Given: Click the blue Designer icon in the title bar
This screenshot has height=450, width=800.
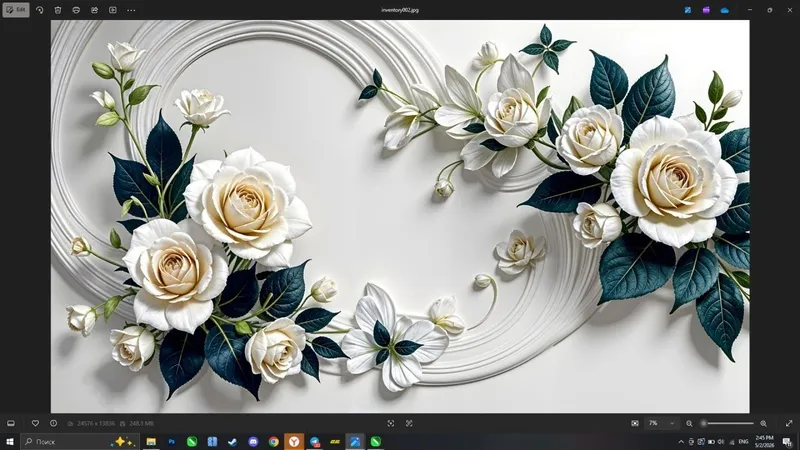Looking at the screenshot, I should pyautogui.click(x=688, y=10).
